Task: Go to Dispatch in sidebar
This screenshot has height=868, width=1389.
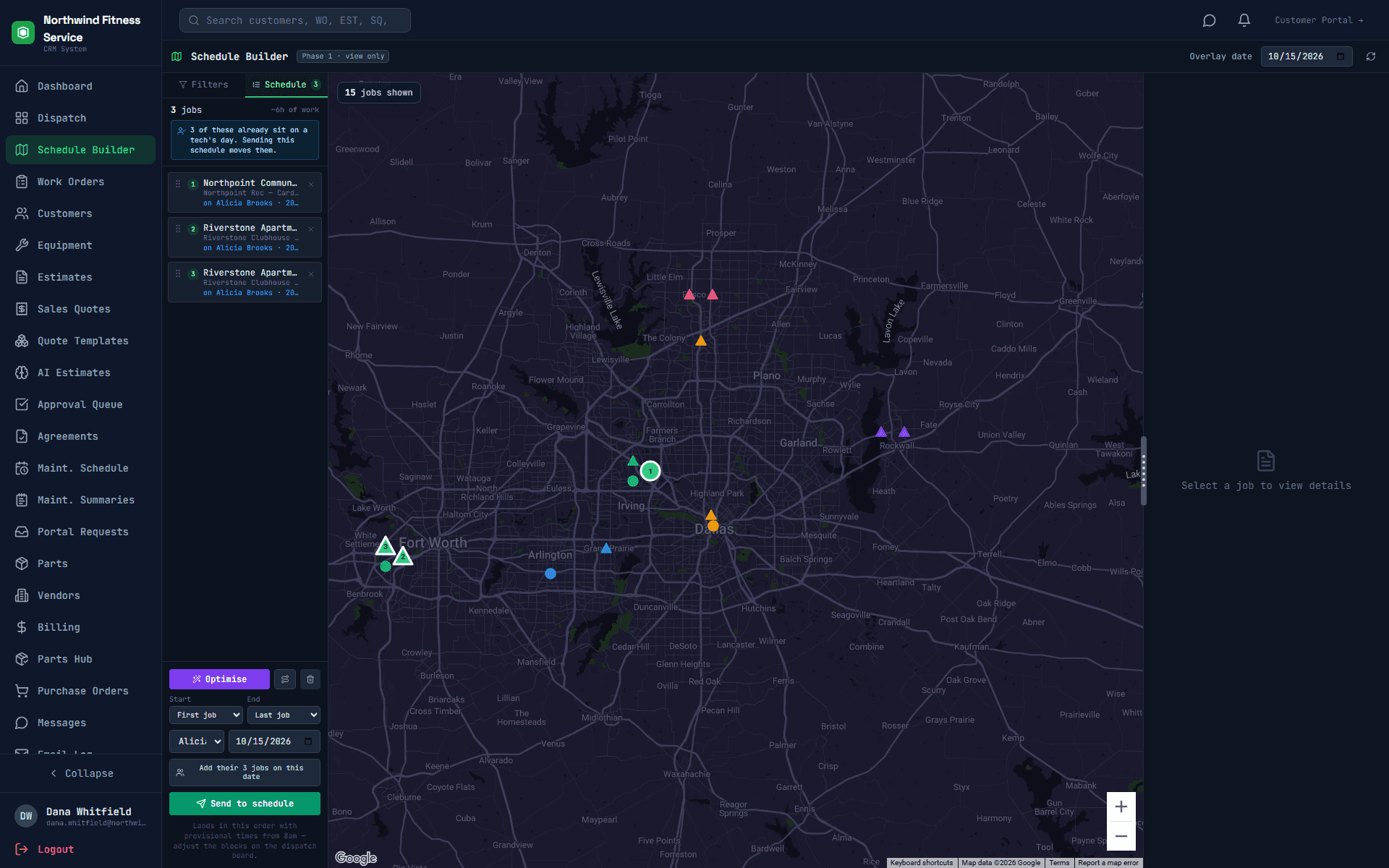Action: [x=80, y=118]
